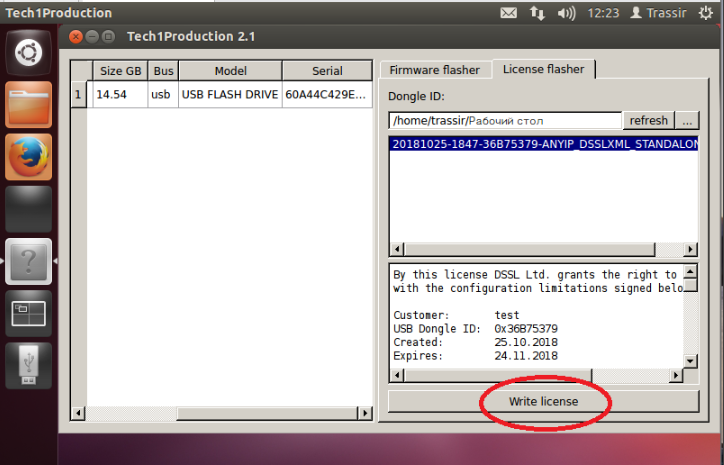The image size is (724, 465).
Task: Select row header 1 in drive table
Action: tap(78, 95)
